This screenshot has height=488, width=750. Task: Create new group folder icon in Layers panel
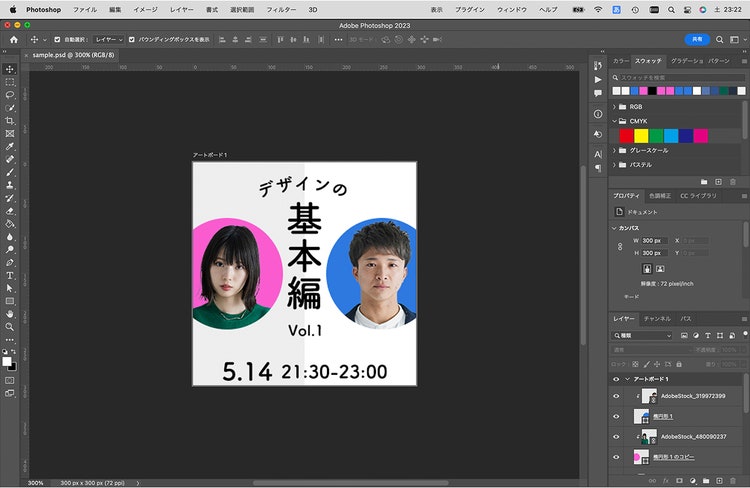coord(706,480)
